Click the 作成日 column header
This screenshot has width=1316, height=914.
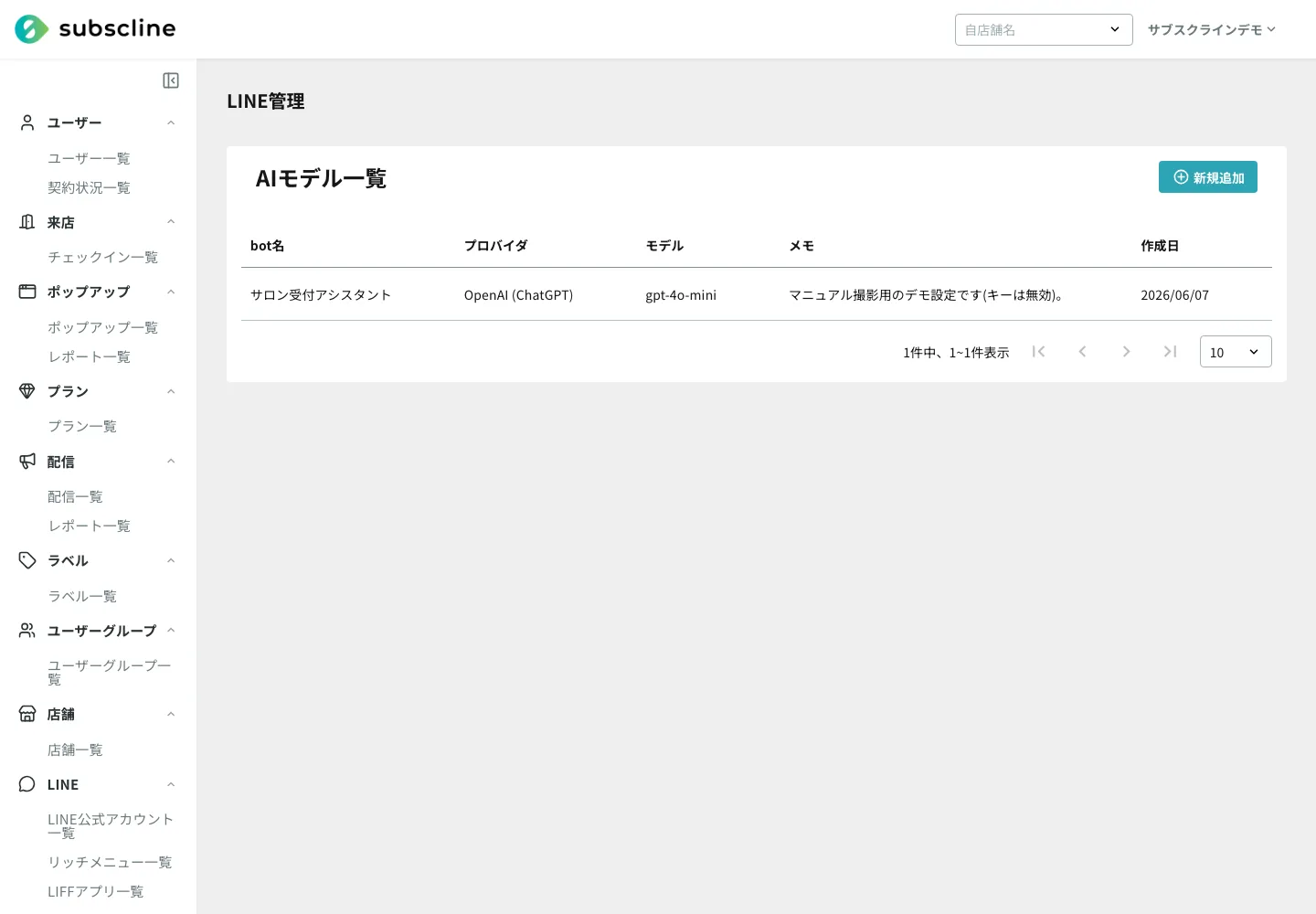click(1160, 245)
